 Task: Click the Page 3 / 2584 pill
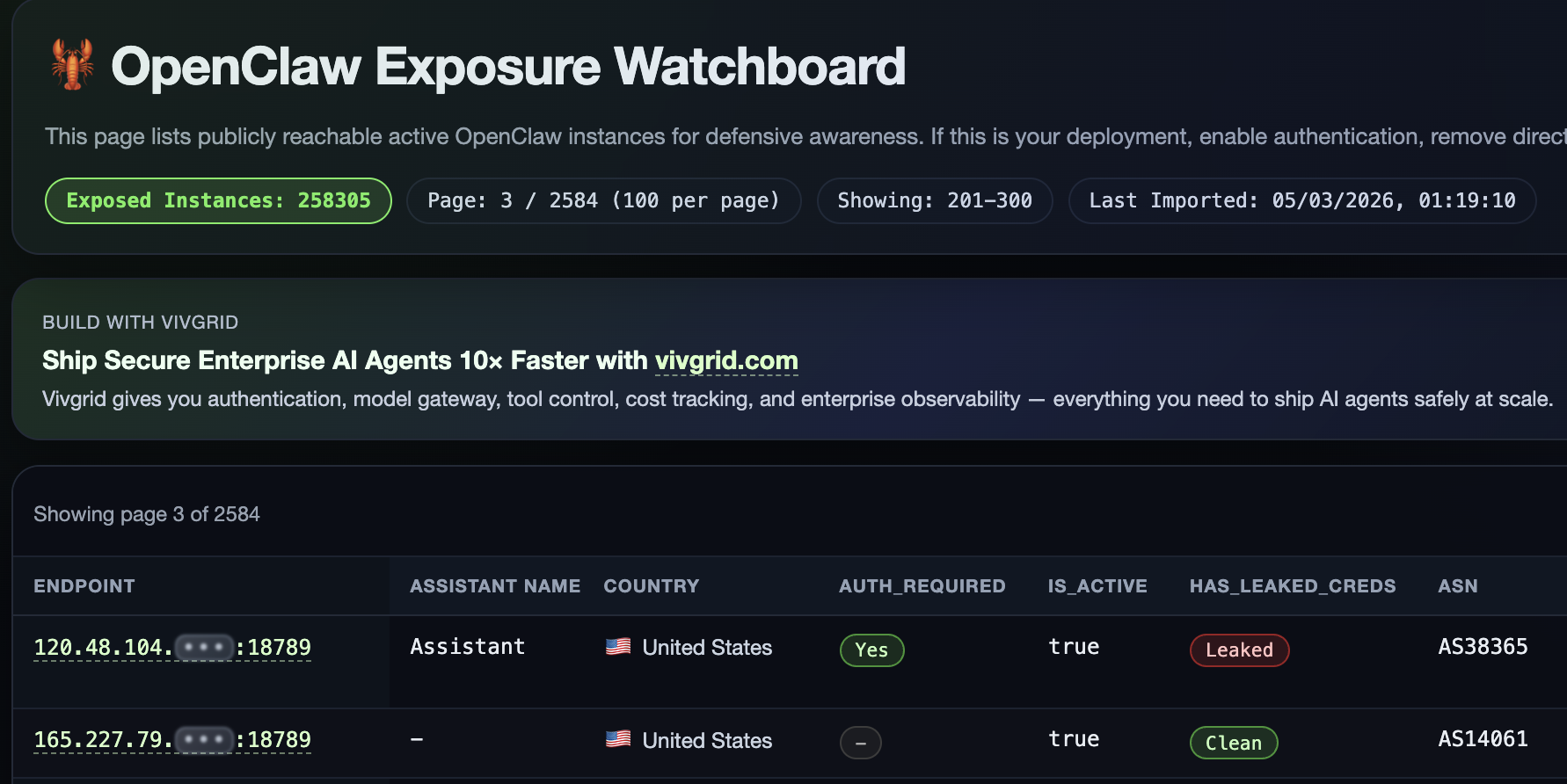tap(603, 200)
